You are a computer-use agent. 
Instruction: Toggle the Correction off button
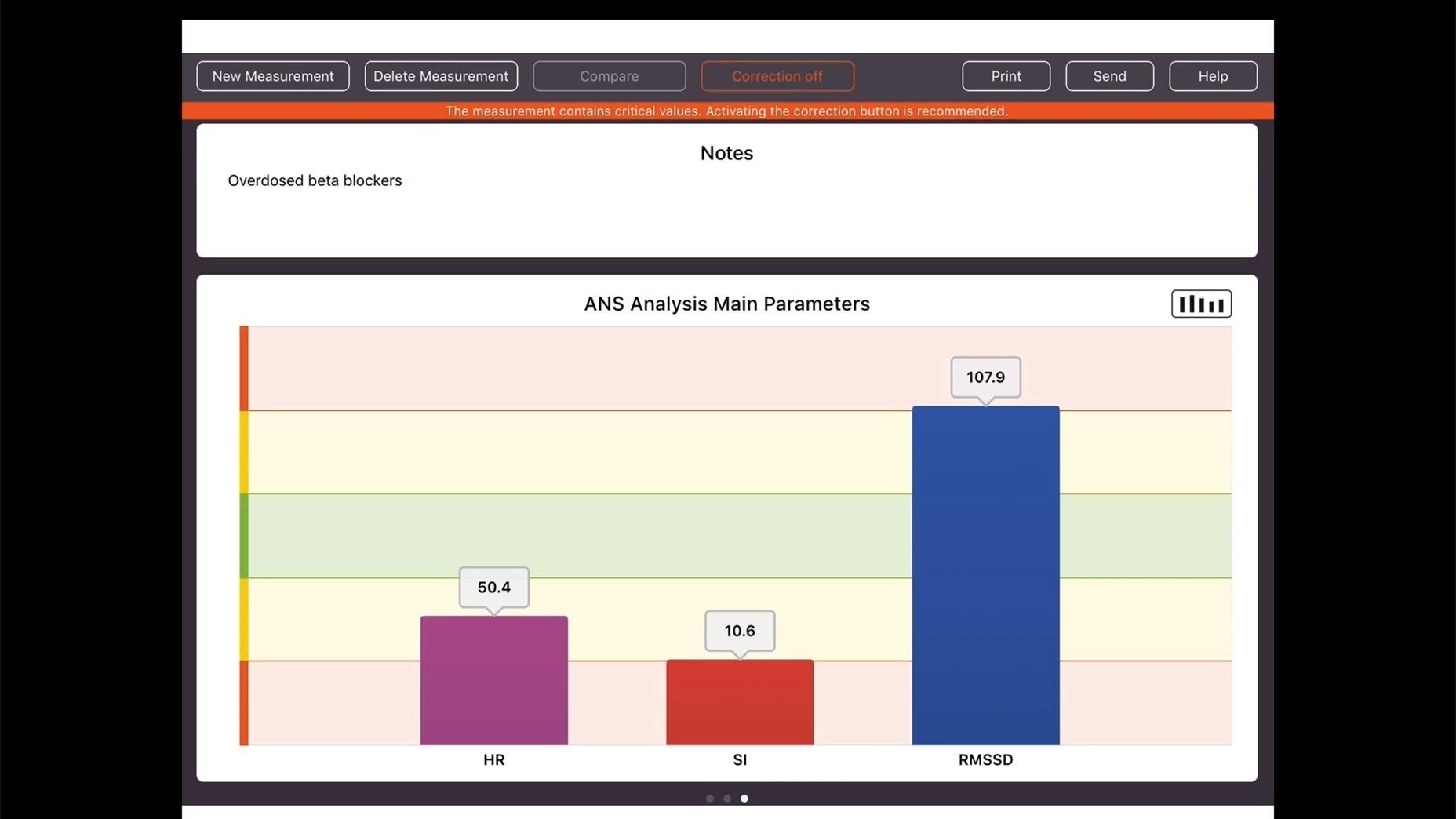pyautogui.click(x=777, y=76)
